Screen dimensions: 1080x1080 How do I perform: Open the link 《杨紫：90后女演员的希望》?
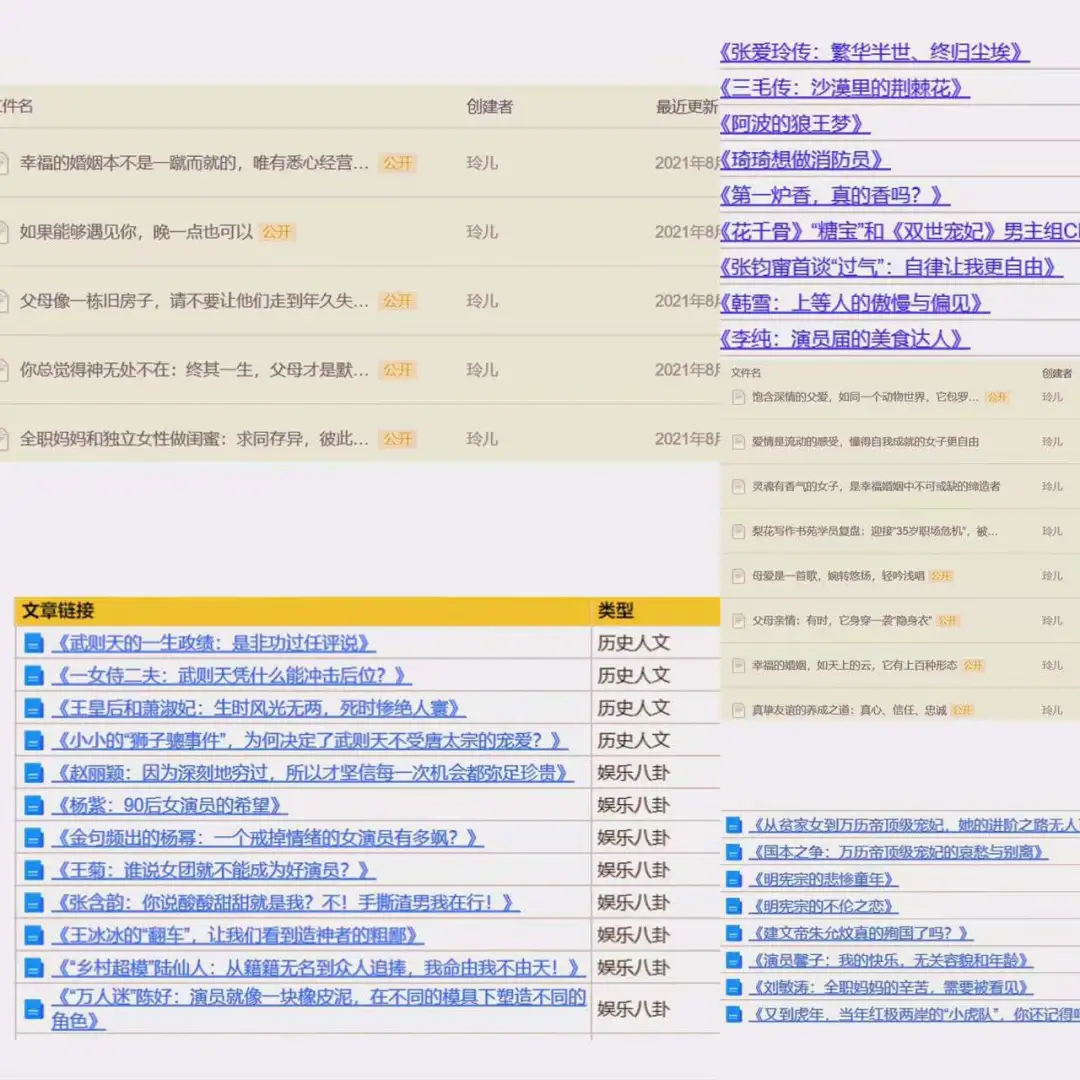pyautogui.click(x=169, y=805)
